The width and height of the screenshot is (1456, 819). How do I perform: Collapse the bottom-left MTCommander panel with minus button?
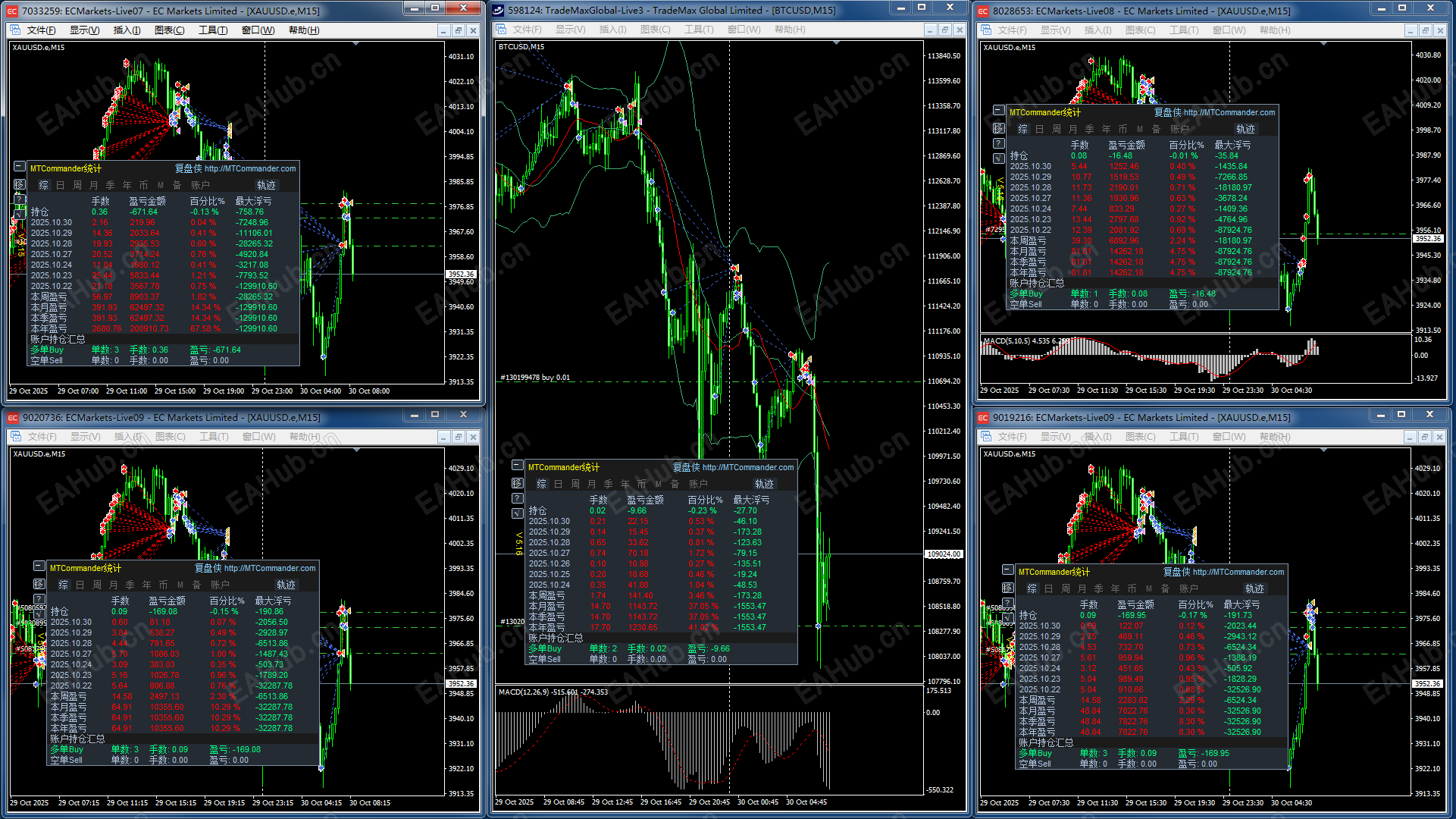point(39,566)
